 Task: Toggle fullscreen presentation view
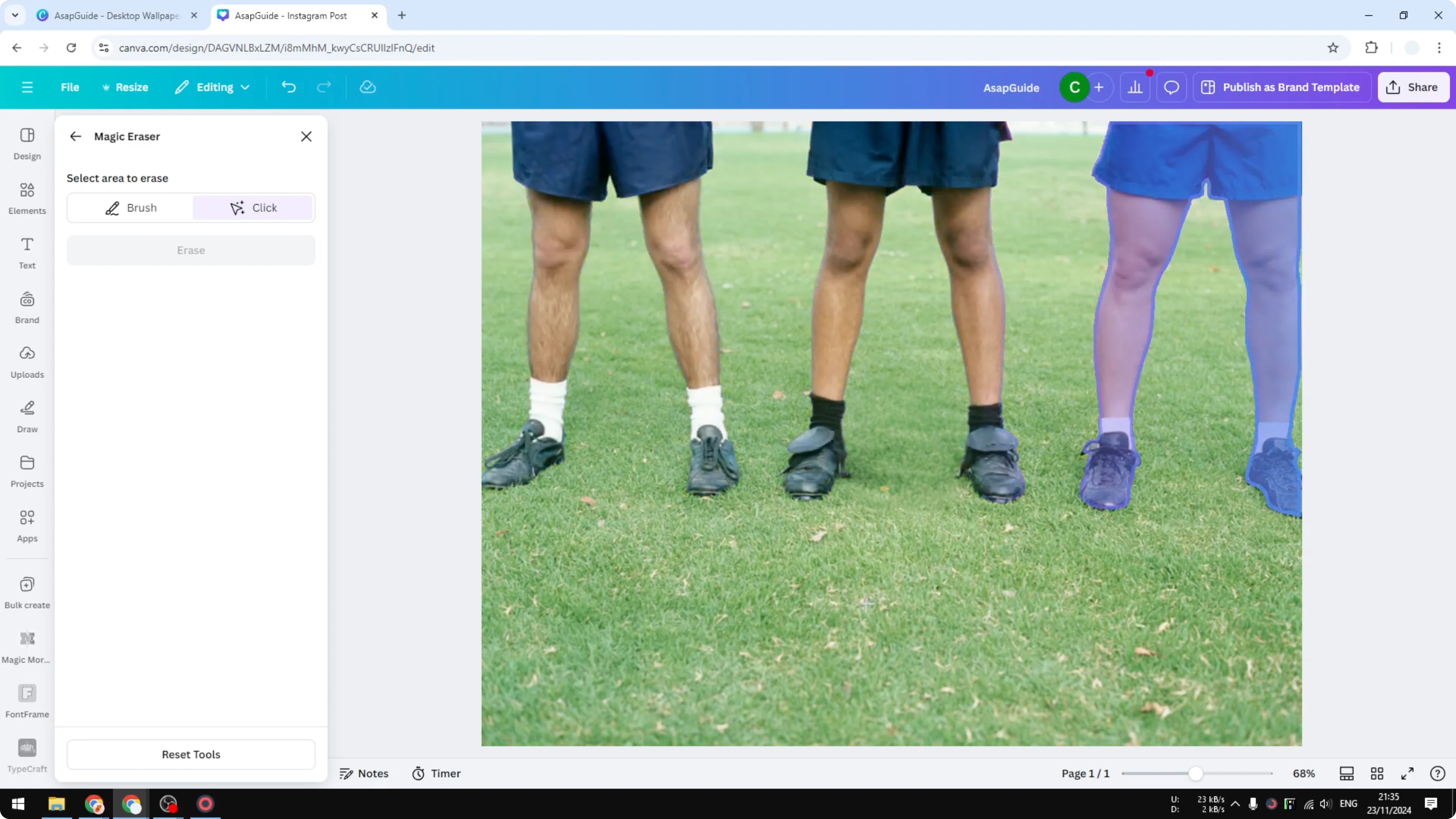pyautogui.click(x=1408, y=773)
